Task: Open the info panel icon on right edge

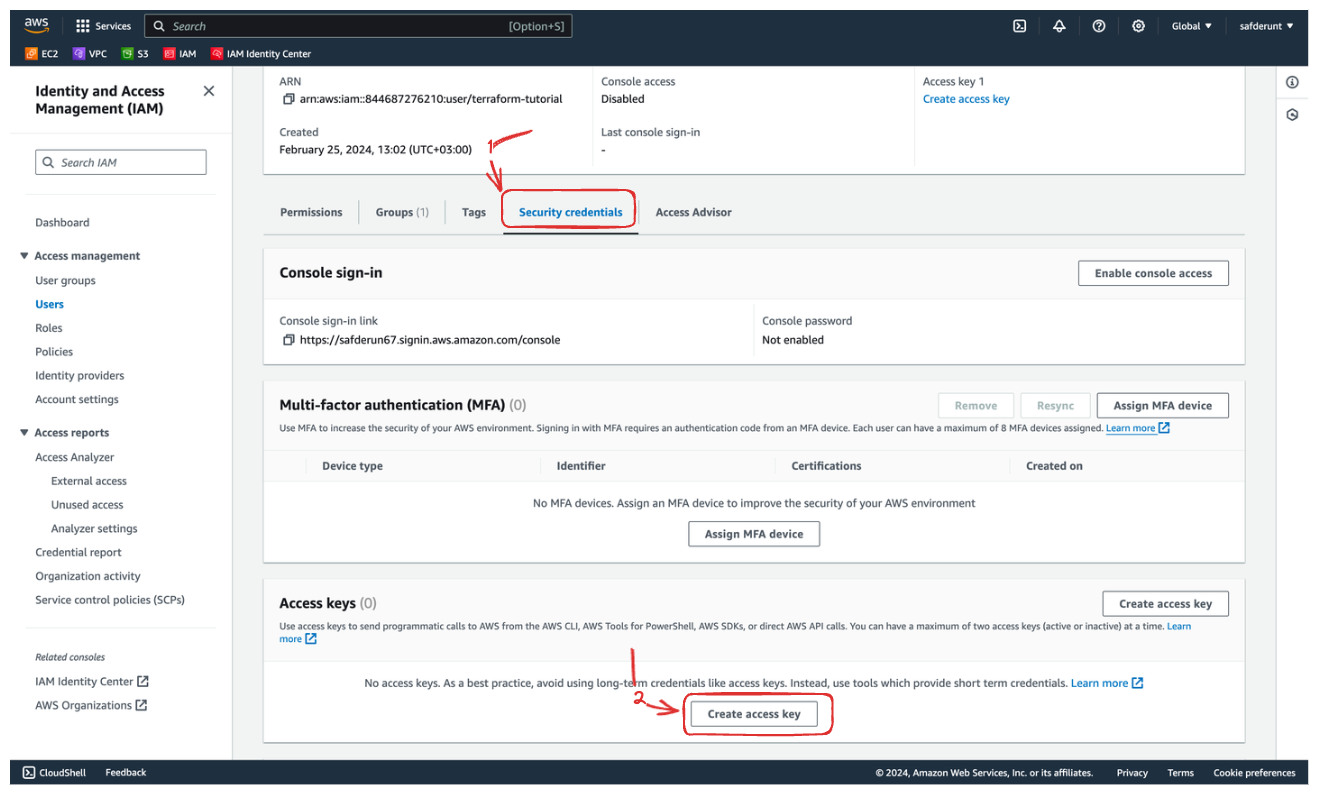Action: click(1292, 82)
